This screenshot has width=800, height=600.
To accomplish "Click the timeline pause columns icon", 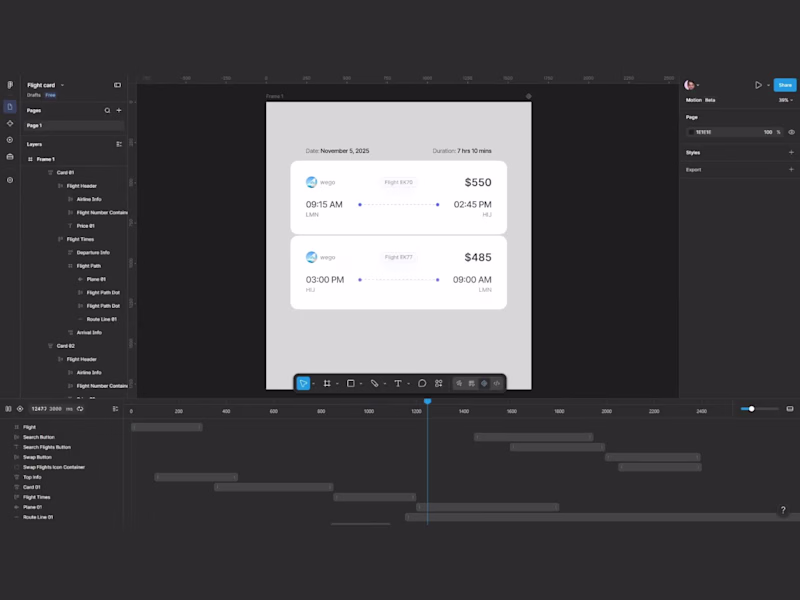I will click(x=8, y=409).
